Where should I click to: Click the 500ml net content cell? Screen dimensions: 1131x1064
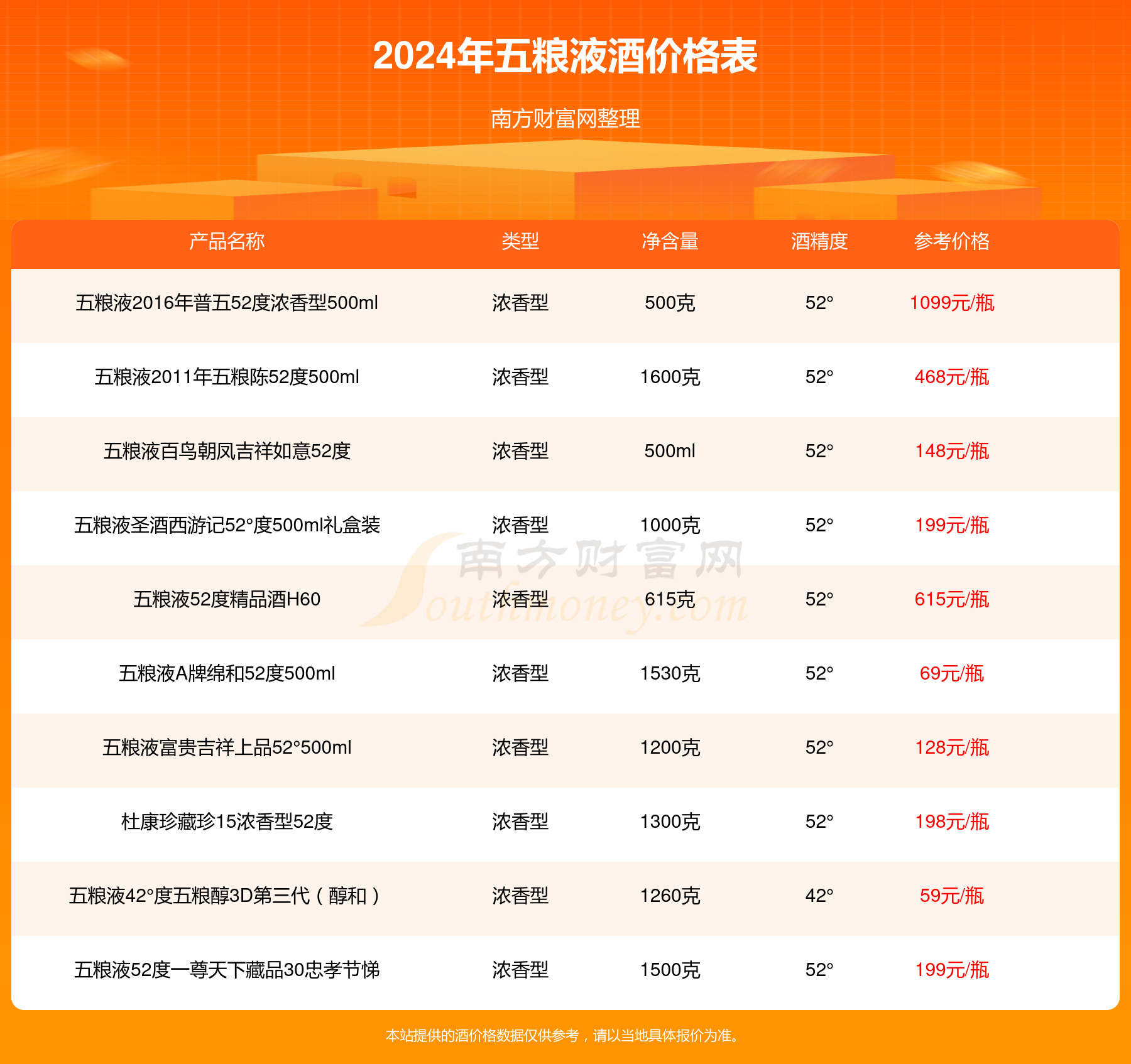click(x=670, y=451)
